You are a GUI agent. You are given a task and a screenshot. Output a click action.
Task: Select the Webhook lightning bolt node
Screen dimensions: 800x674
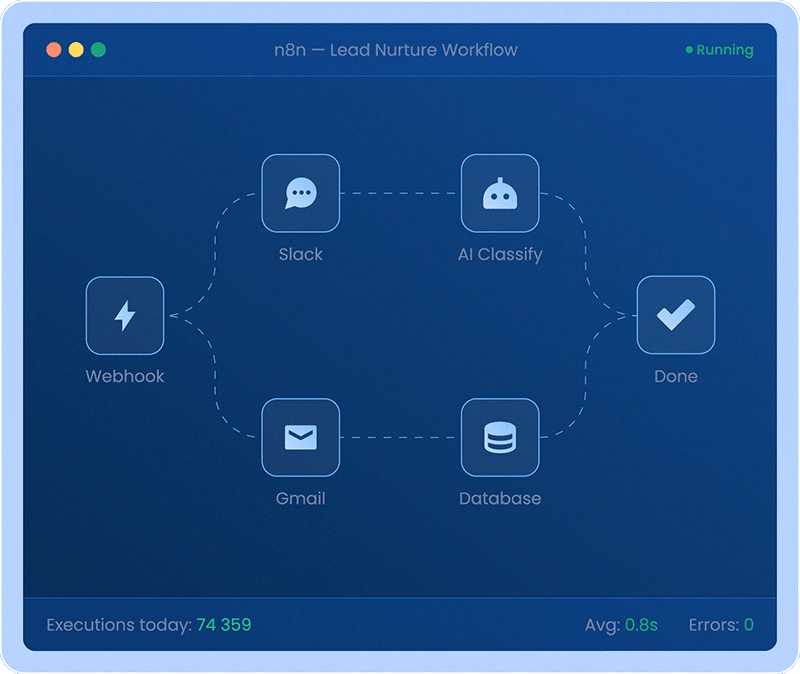(x=125, y=315)
